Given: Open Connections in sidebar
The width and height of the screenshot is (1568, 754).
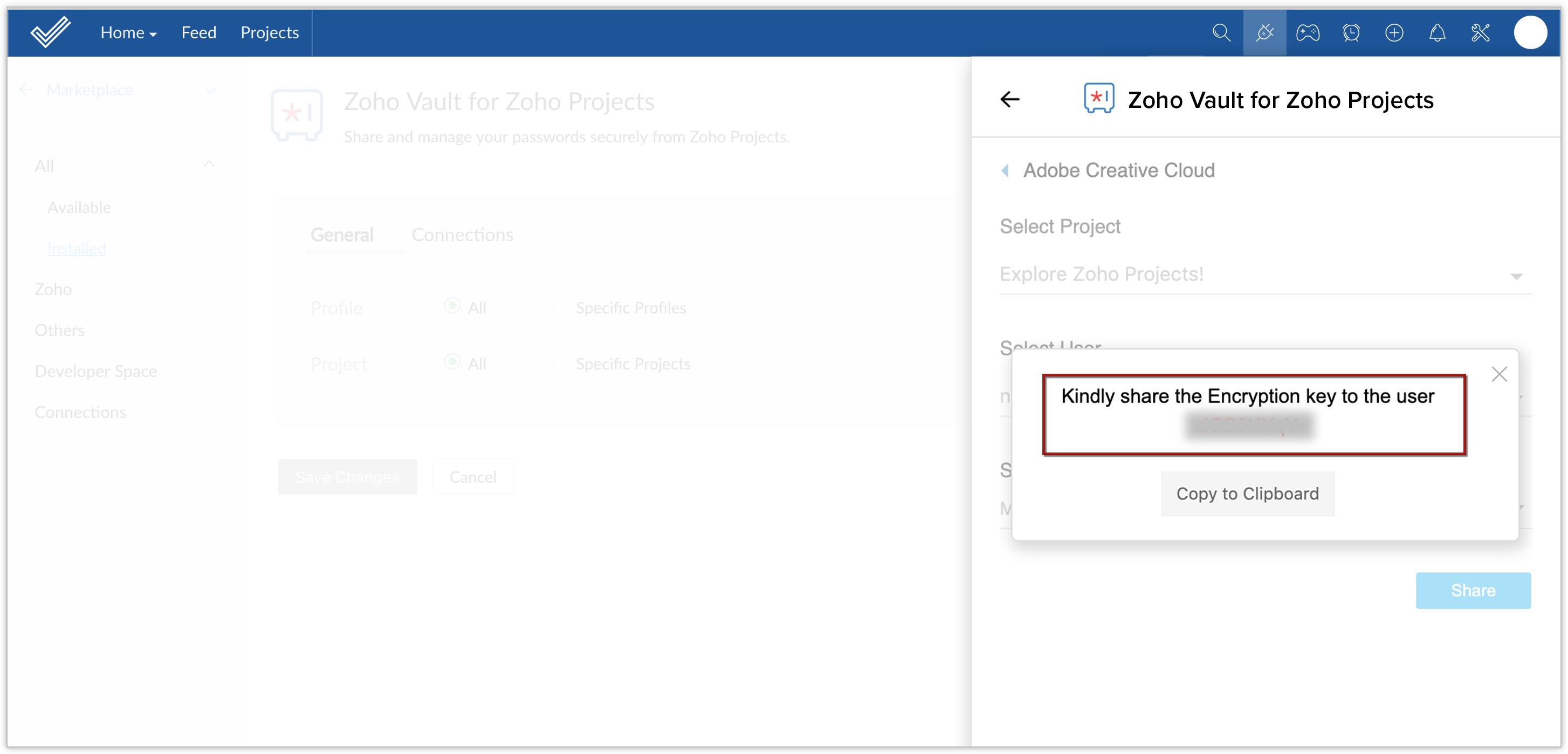Looking at the screenshot, I should (x=80, y=412).
